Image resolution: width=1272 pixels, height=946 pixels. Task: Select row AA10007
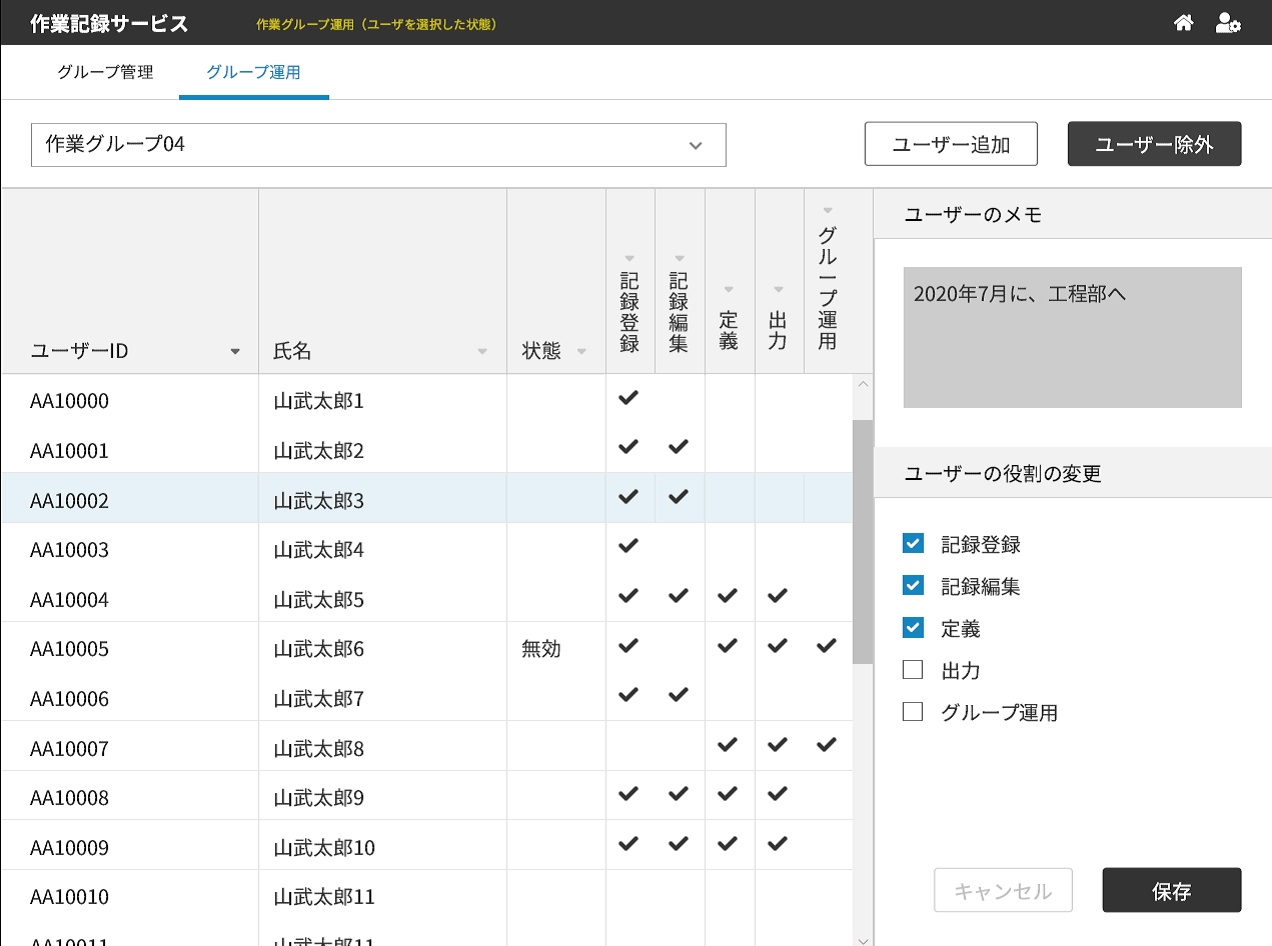(x=427, y=746)
